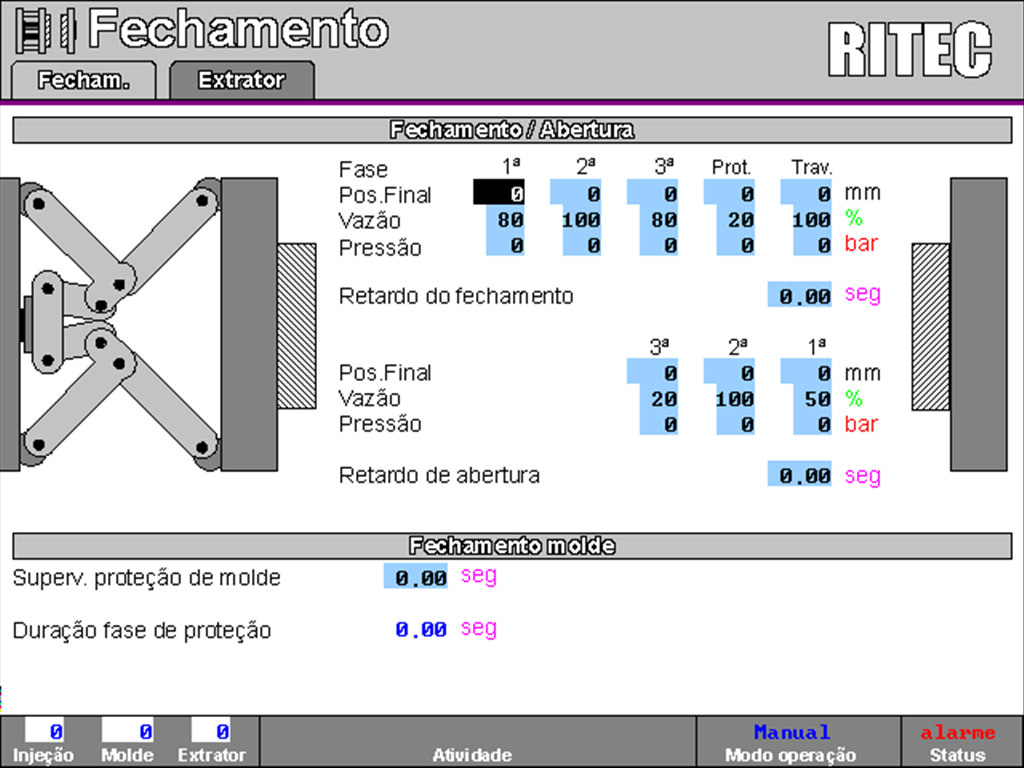Switch to the Extrator tab
The height and width of the screenshot is (768, 1024).
point(240,79)
